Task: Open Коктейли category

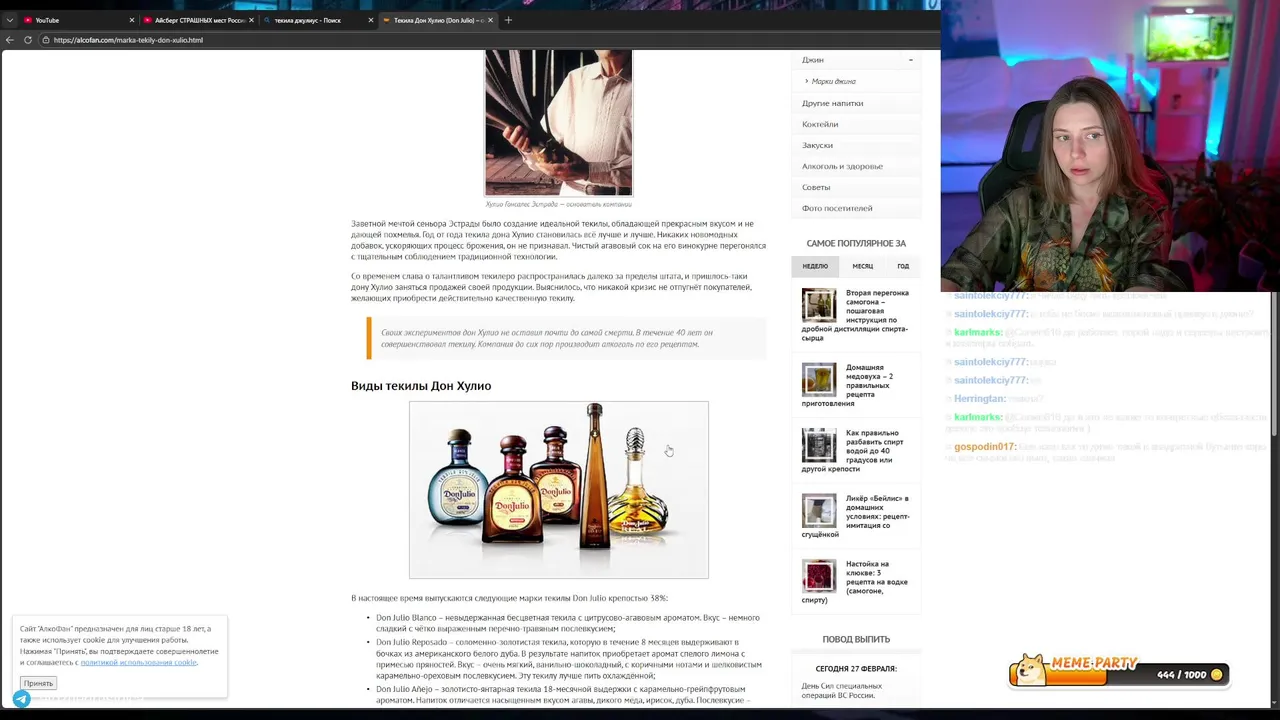Action: [820, 124]
